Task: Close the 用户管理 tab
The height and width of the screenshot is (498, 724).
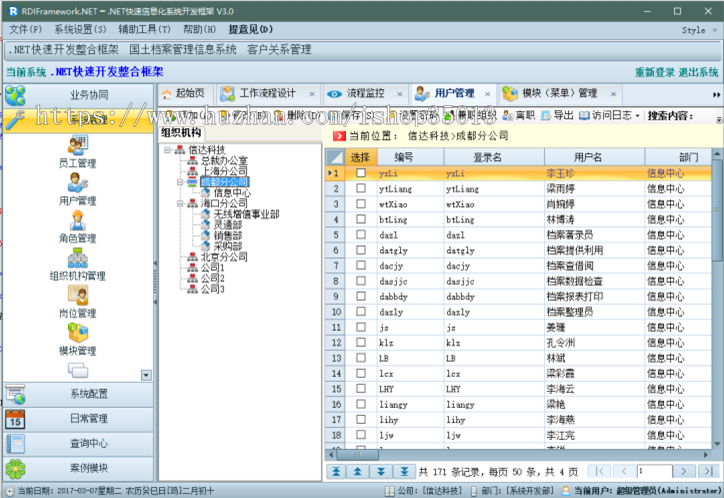Action: [488, 94]
